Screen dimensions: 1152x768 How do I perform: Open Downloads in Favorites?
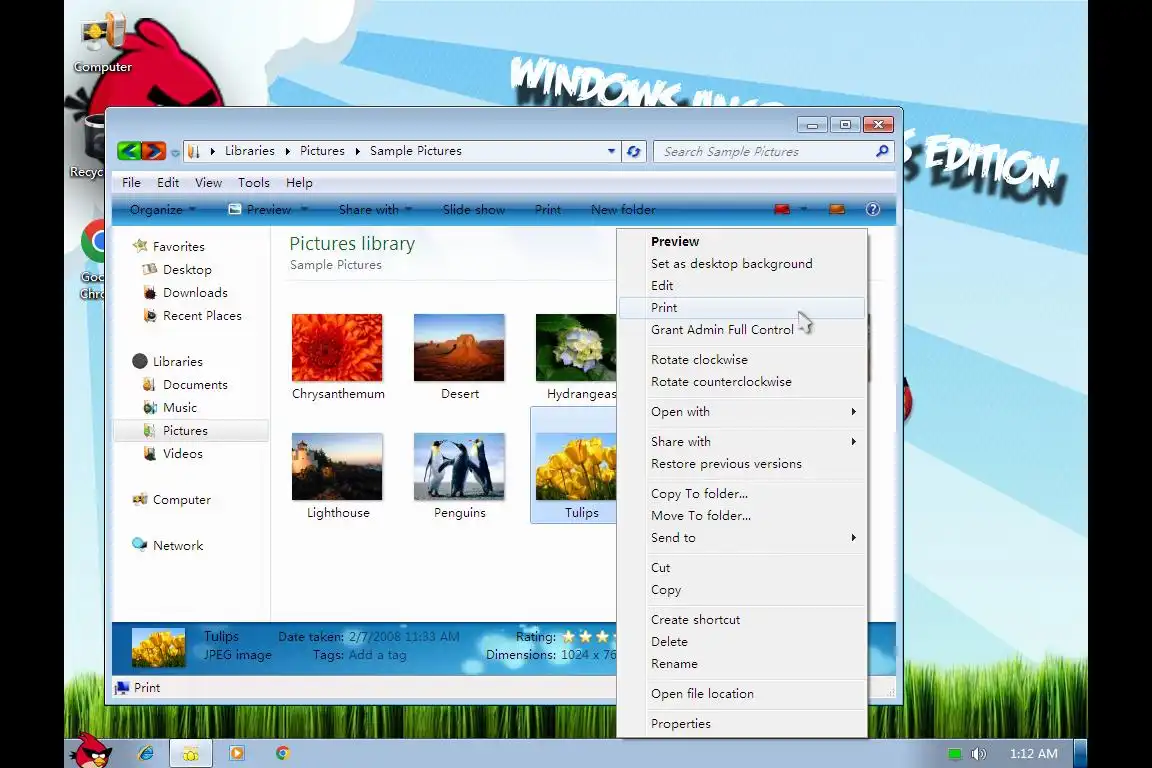tap(195, 293)
